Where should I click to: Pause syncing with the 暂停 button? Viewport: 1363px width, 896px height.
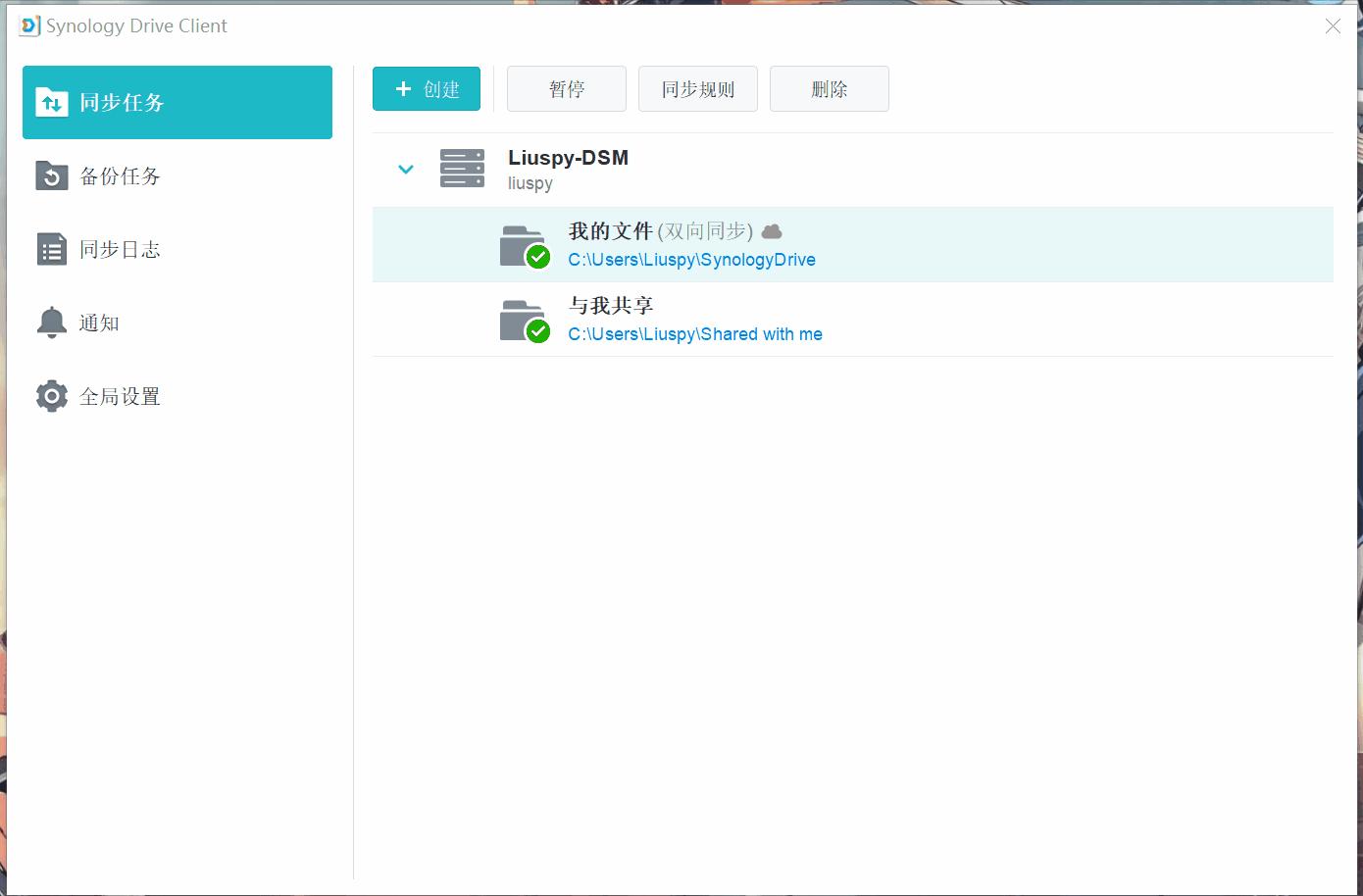[x=567, y=89]
